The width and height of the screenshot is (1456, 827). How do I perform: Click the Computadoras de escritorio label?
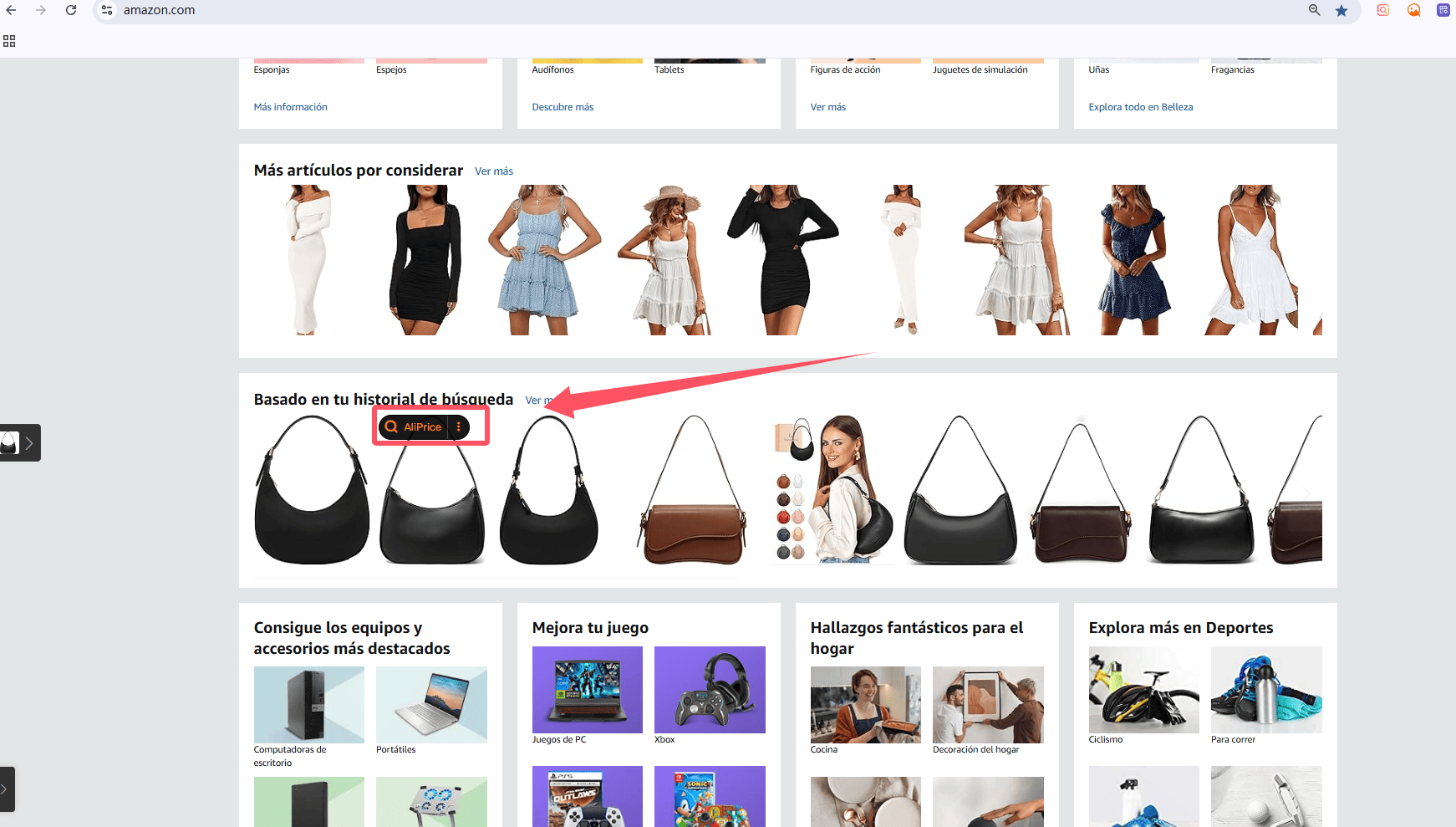click(290, 756)
